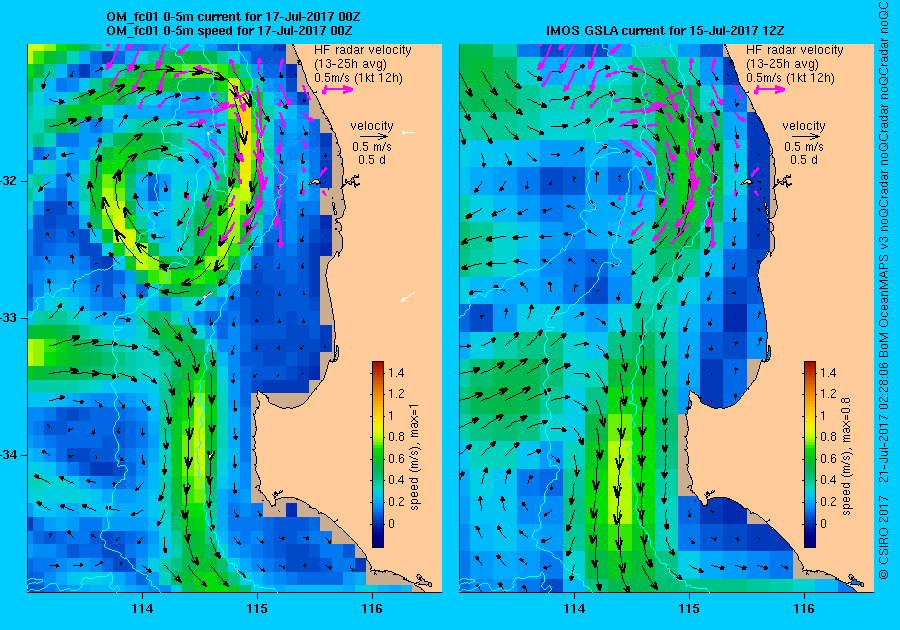This screenshot has height=630, width=900.
Task: Click 'HF radar velocity' label in right map
Action: tap(795, 50)
